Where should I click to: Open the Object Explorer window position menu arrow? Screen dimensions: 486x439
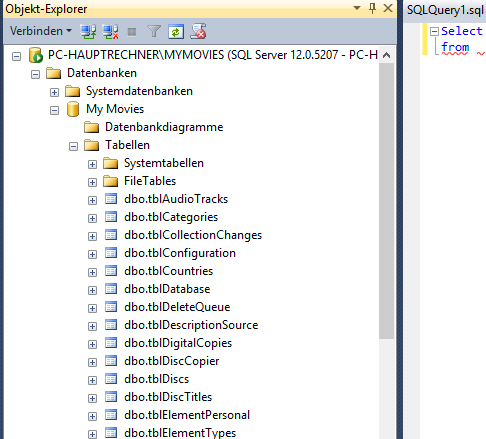tap(357, 8)
